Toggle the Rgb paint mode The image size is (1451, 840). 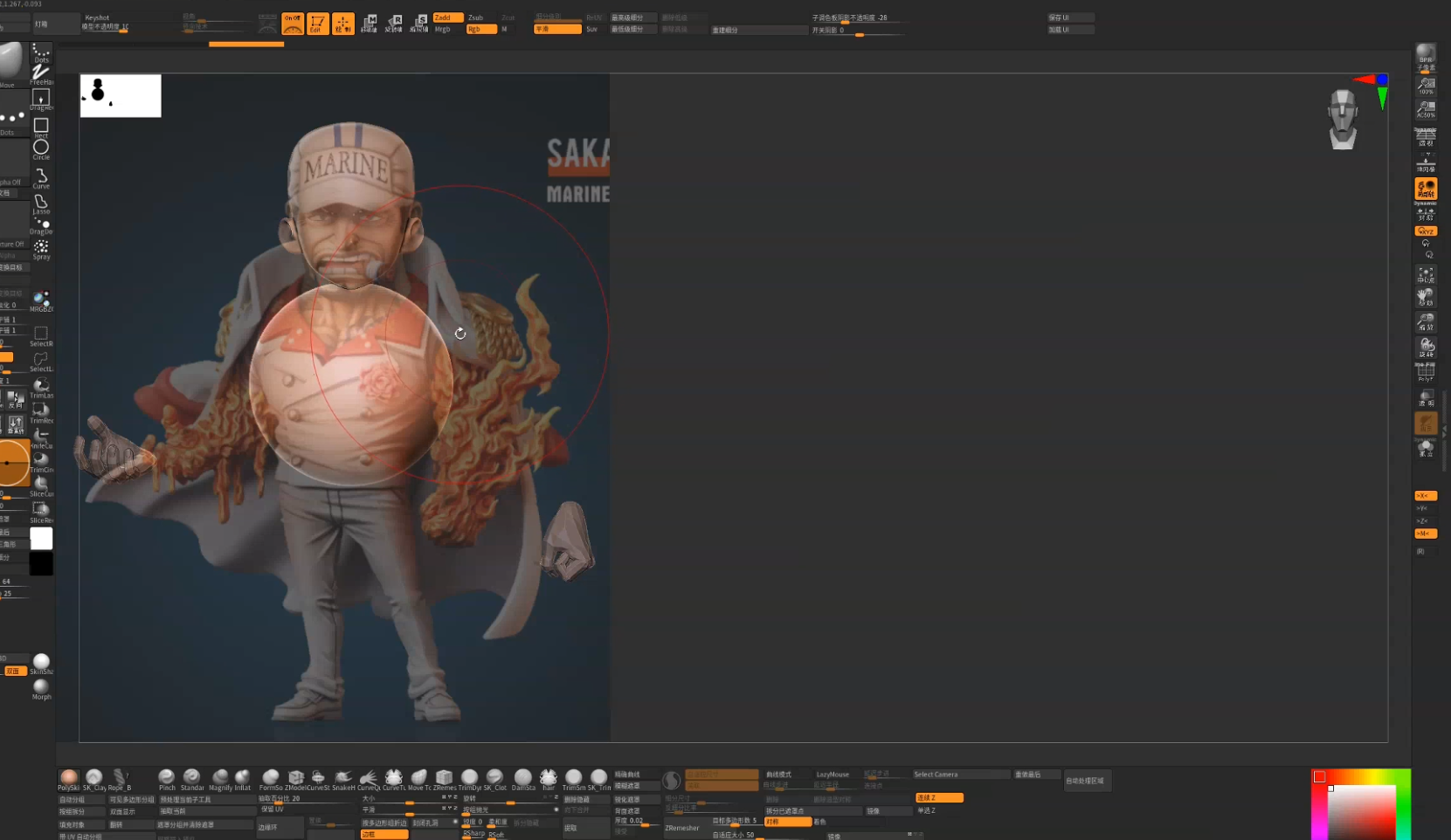pyautogui.click(x=481, y=29)
